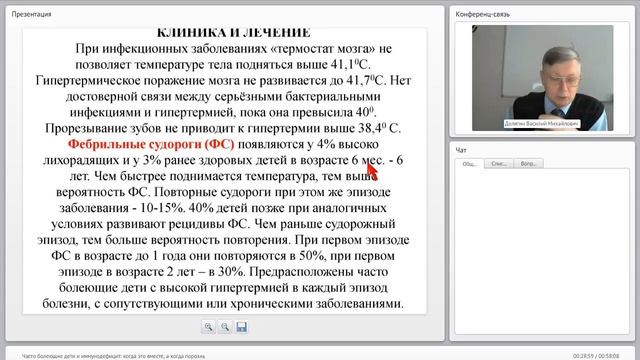Screen dimensions: 640x360
Task: Click the 'Презентация' panel title
Action: pos(31,14)
